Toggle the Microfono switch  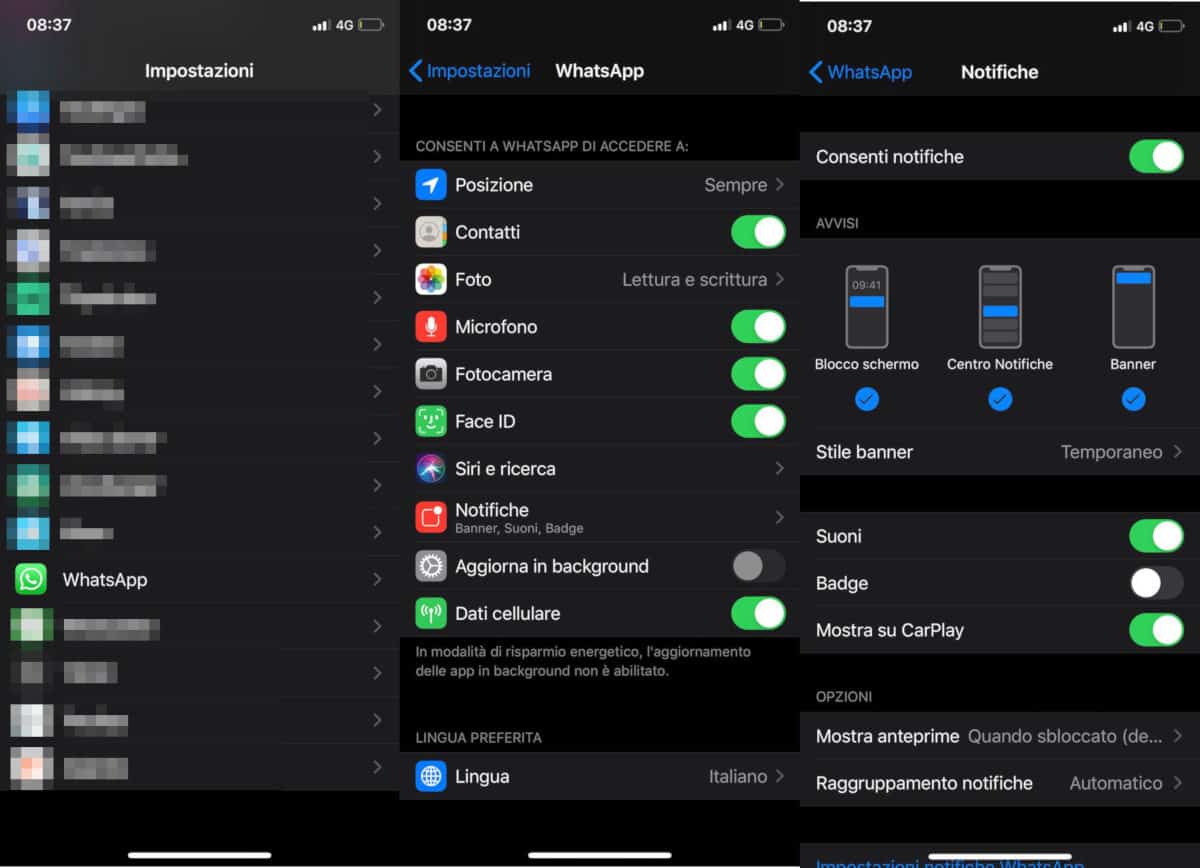coord(758,326)
